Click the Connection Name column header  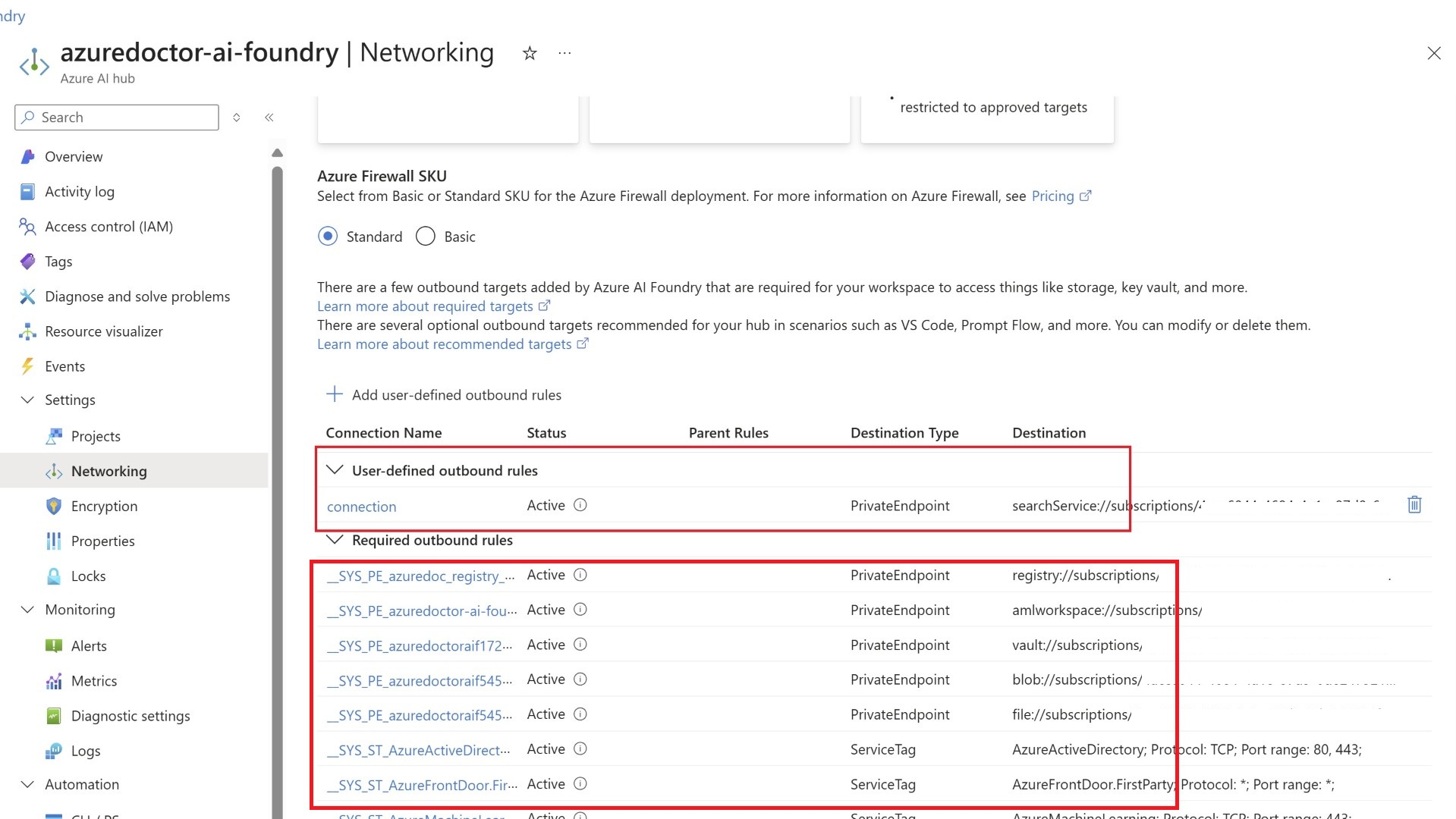pos(384,433)
